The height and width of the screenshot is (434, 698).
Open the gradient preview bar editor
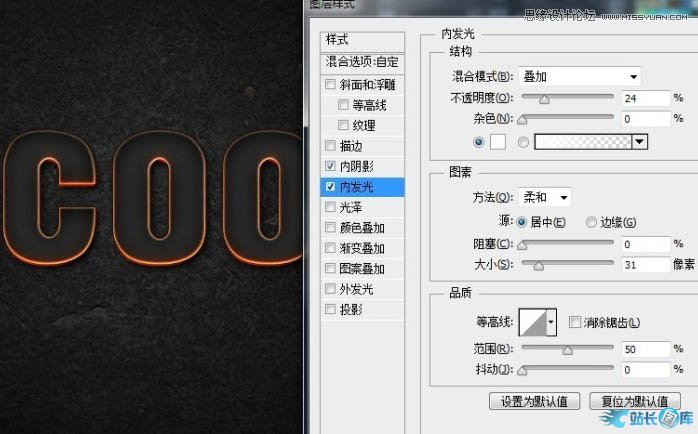pos(583,142)
